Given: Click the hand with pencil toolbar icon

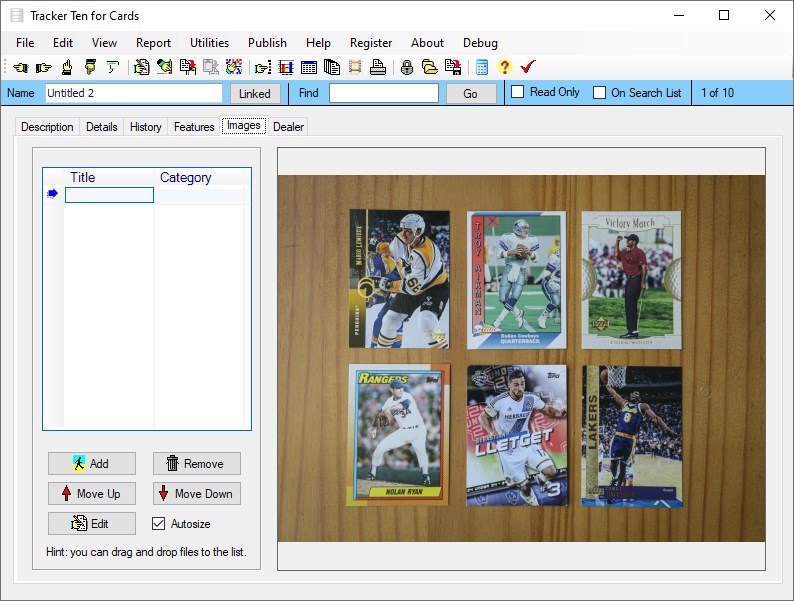Looking at the screenshot, I should (165, 67).
